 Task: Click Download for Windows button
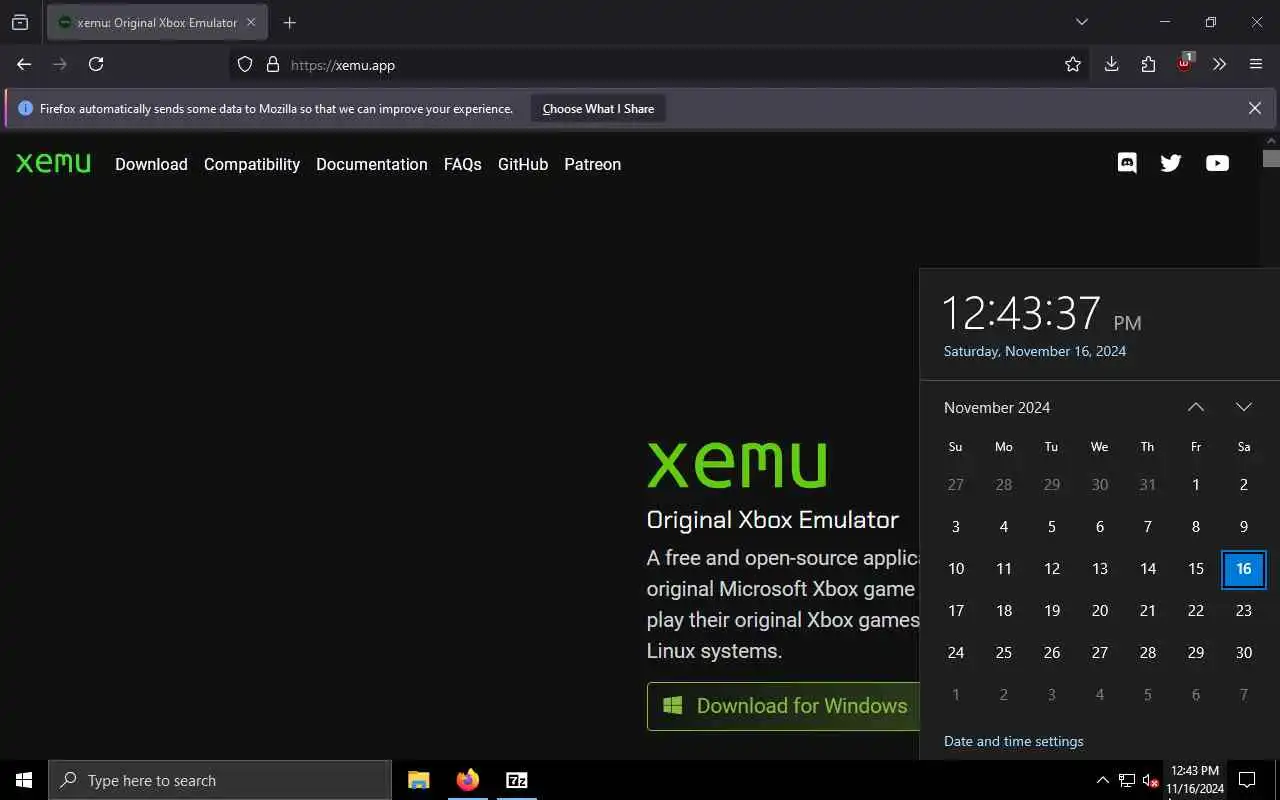tap(782, 706)
